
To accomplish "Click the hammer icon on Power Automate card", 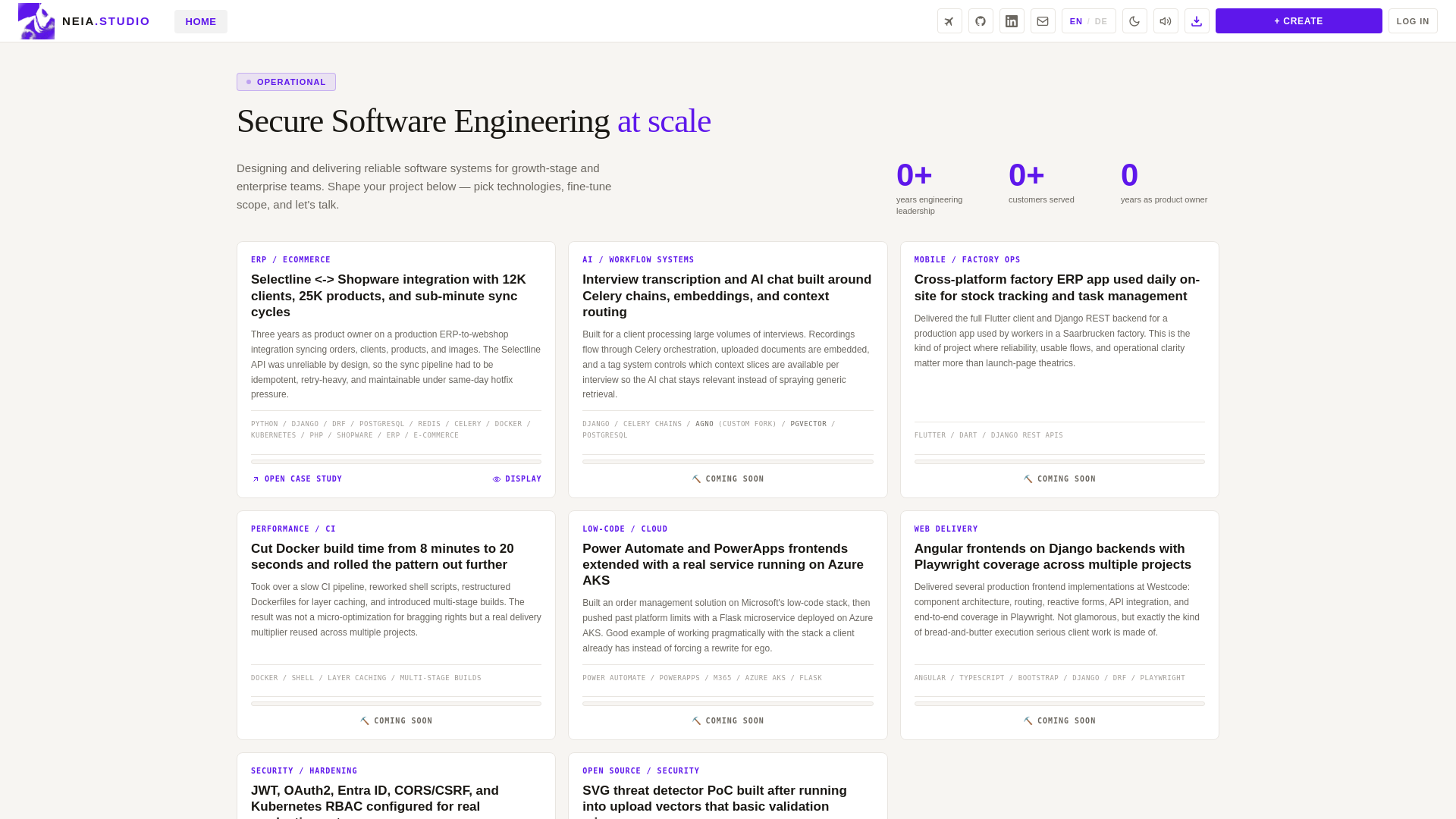I will [697, 721].
